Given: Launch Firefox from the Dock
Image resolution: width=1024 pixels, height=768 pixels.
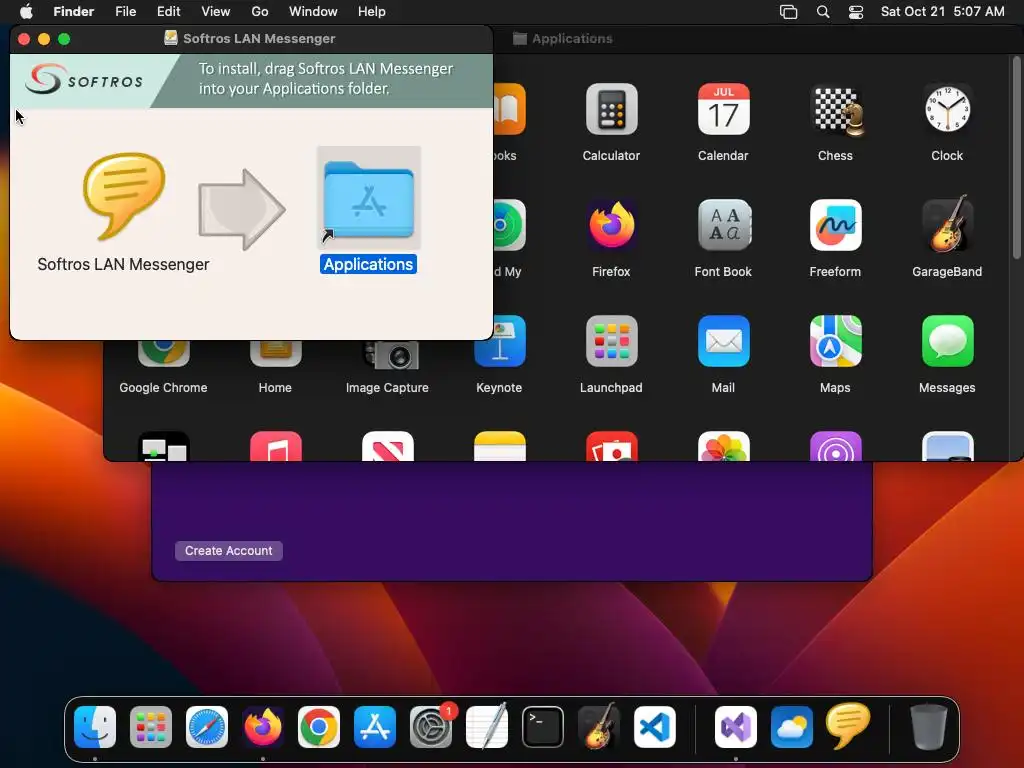Looking at the screenshot, I should tap(263, 727).
